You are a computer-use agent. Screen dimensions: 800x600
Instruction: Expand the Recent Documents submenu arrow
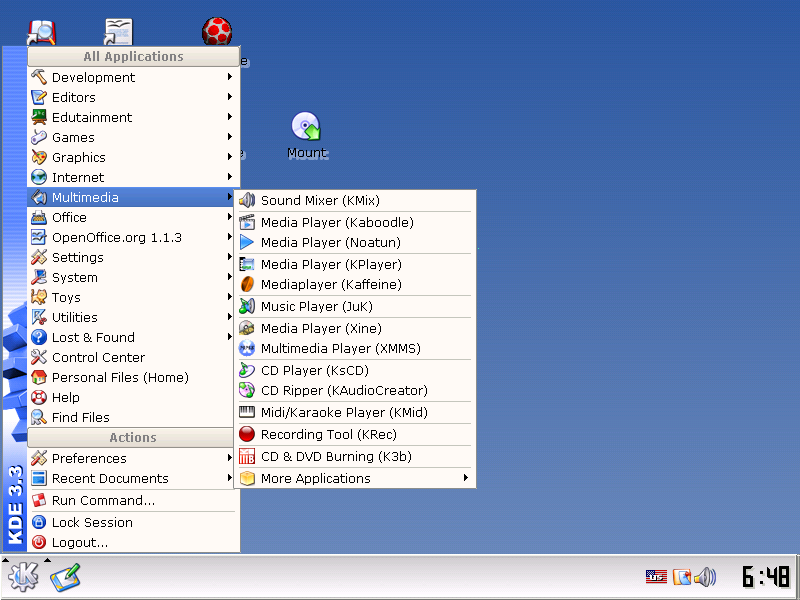coord(230,478)
